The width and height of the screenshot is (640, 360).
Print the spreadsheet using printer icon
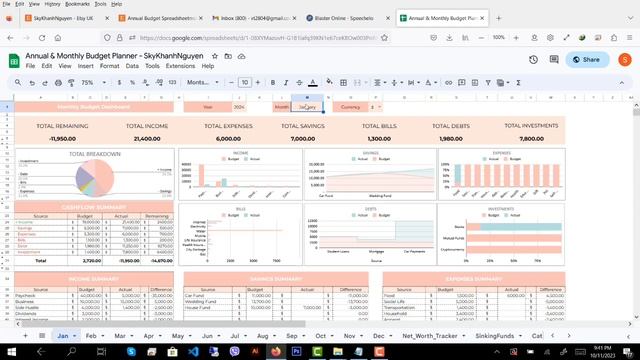[x=58, y=83]
